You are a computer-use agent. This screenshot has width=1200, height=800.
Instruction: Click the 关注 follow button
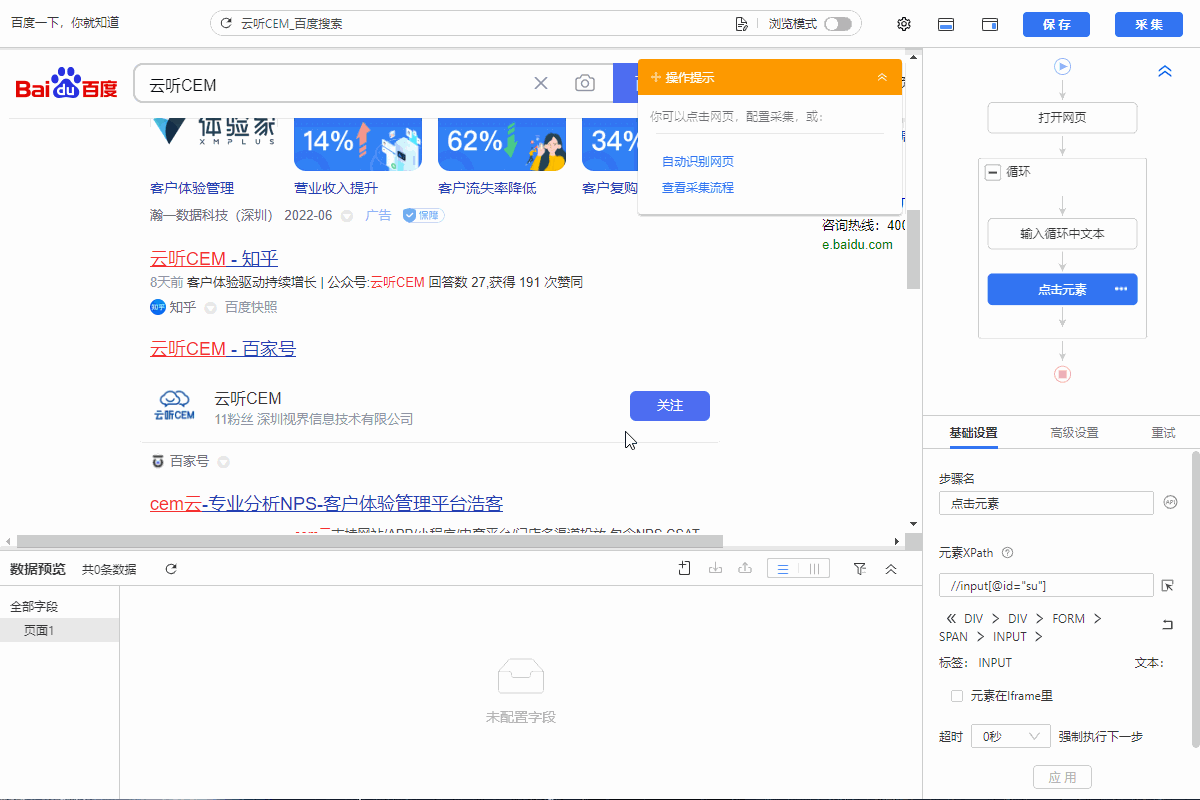tap(670, 405)
